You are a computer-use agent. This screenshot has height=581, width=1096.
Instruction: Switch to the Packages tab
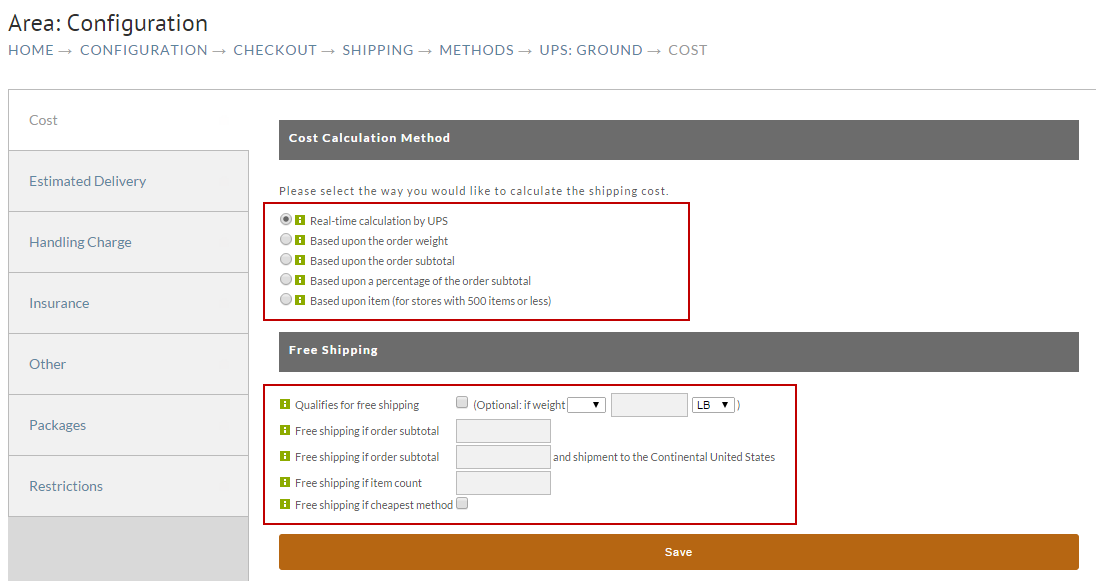(x=129, y=425)
